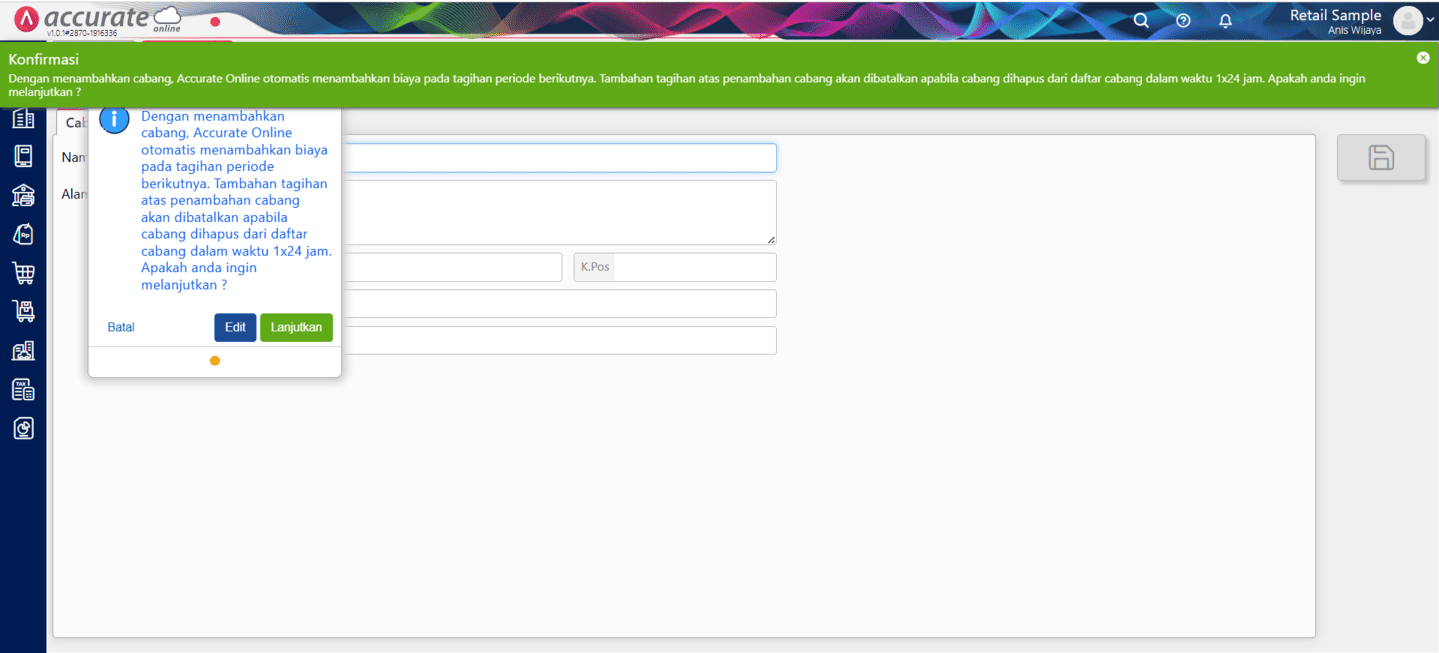Open the Tax calculator icon in sidebar
Viewport: 1439px width, 653px height.
pos(23,389)
